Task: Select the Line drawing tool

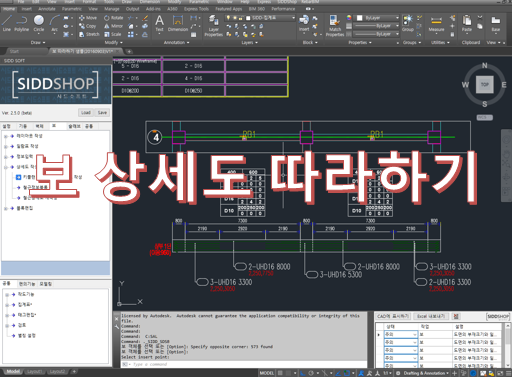Action: point(7,23)
